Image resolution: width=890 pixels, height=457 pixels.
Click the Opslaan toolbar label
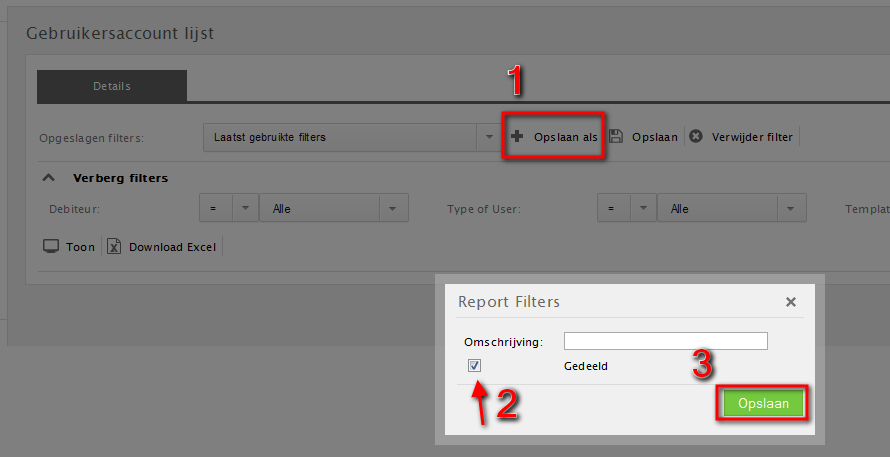click(655, 137)
